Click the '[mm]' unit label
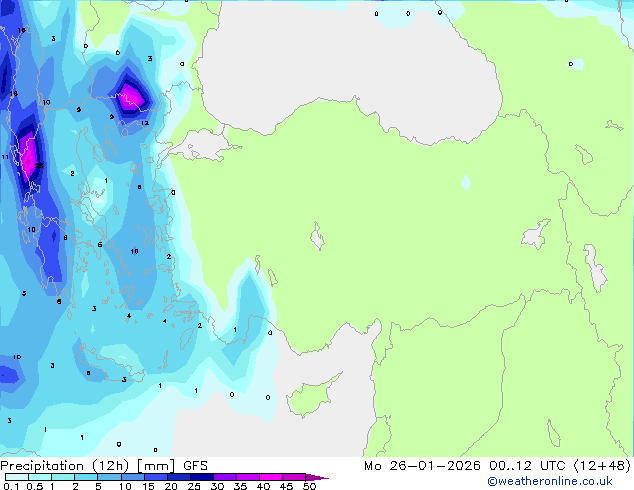The image size is (634, 490). pos(156,466)
